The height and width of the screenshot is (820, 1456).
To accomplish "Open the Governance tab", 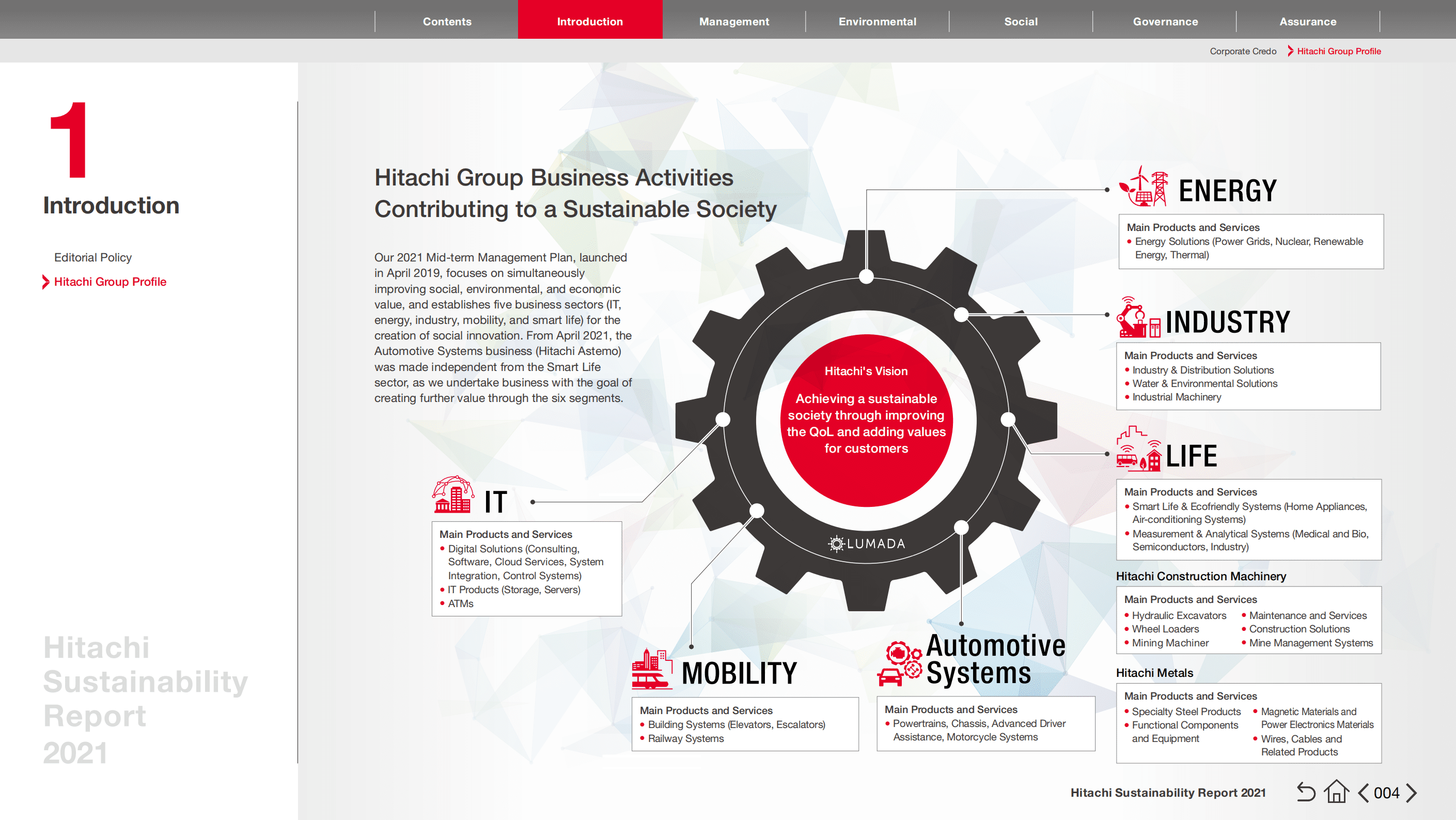I will 1165,22.
